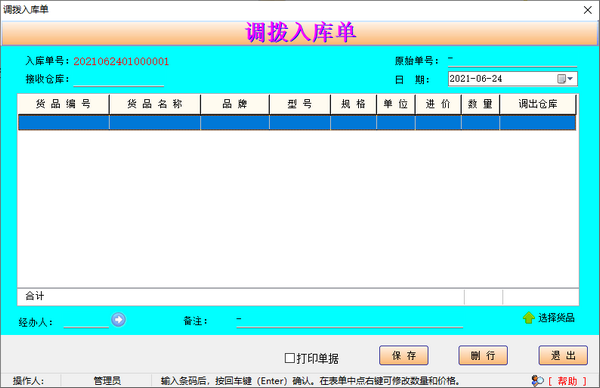Click the 规格 column header
The image size is (600, 388).
[354, 104]
